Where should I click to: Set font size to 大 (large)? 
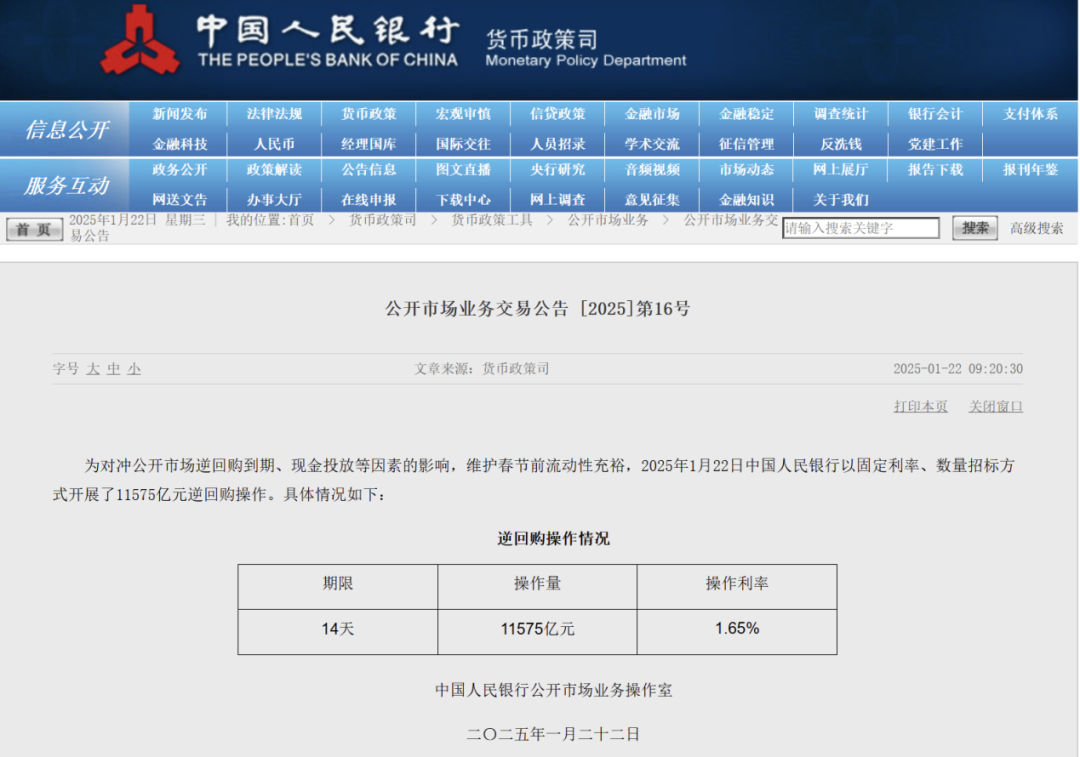click(93, 369)
